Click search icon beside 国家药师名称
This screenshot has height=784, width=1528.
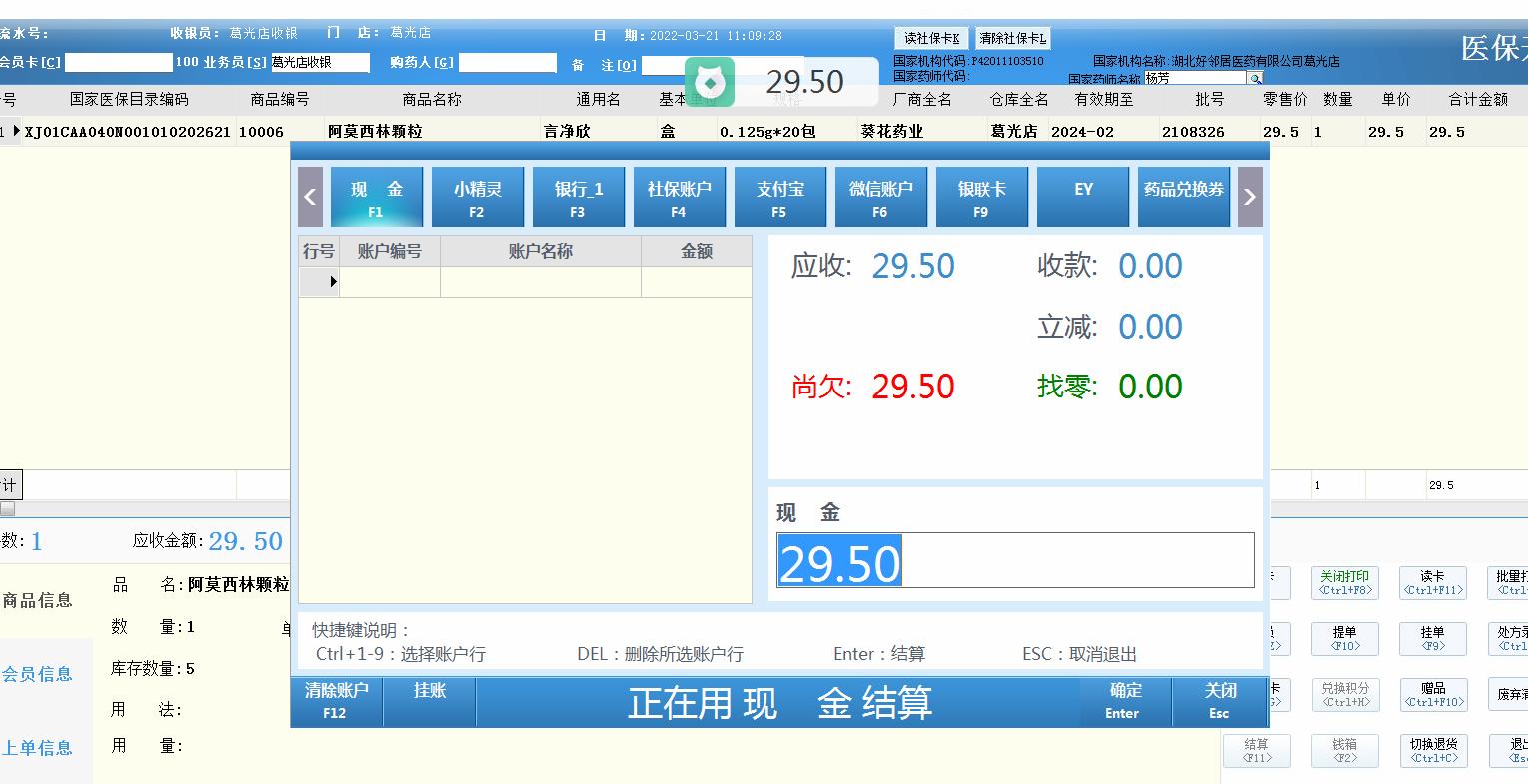(1255, 78)
